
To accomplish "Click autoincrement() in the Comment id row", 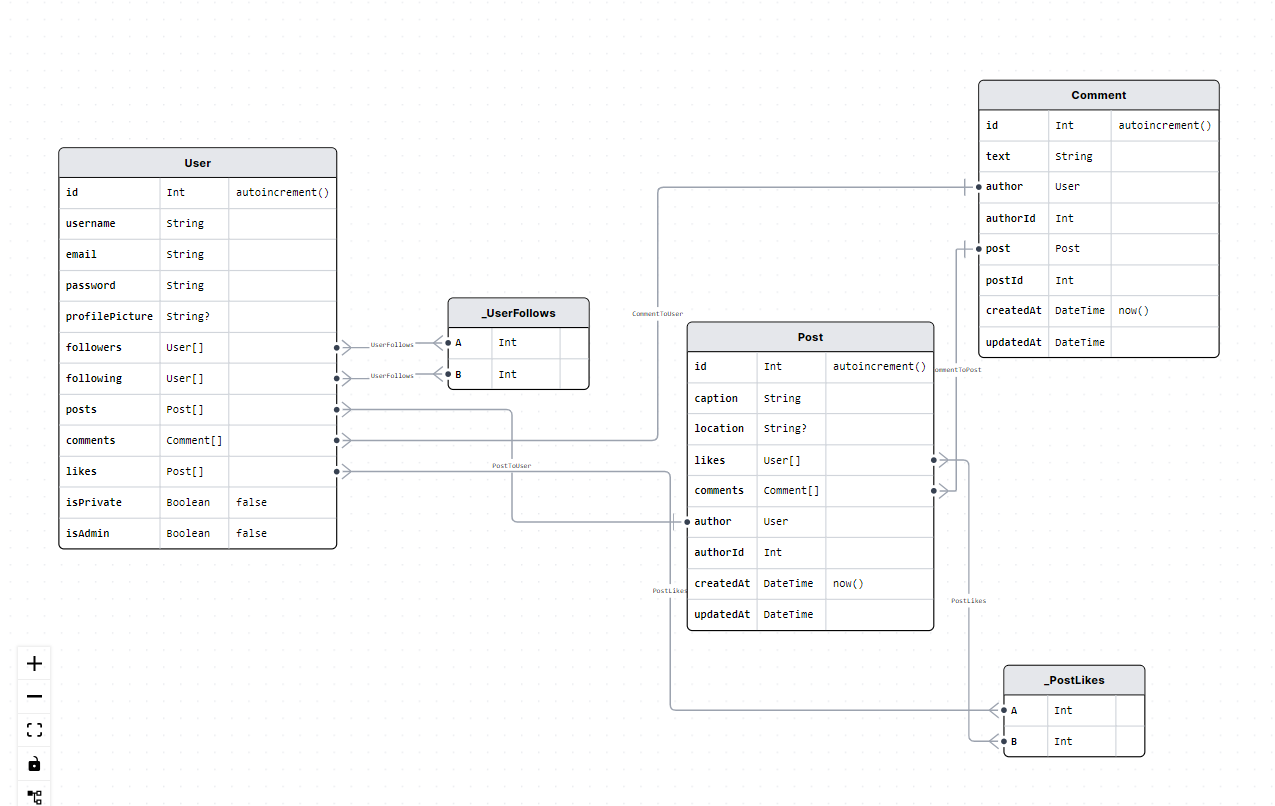I will [1165, 125].
